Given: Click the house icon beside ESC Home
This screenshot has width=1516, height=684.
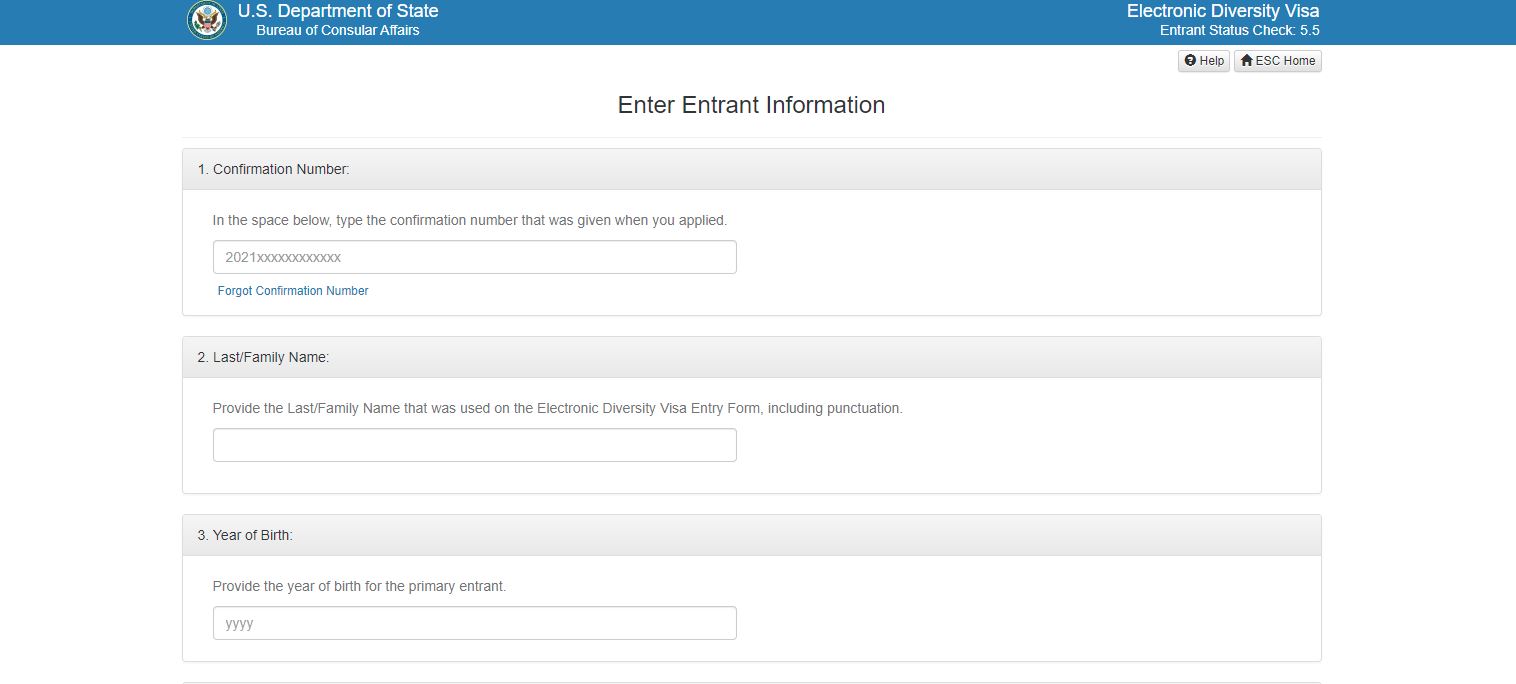Looking at the screenshot, I should pyautogui.click(x=1246, y=61).
